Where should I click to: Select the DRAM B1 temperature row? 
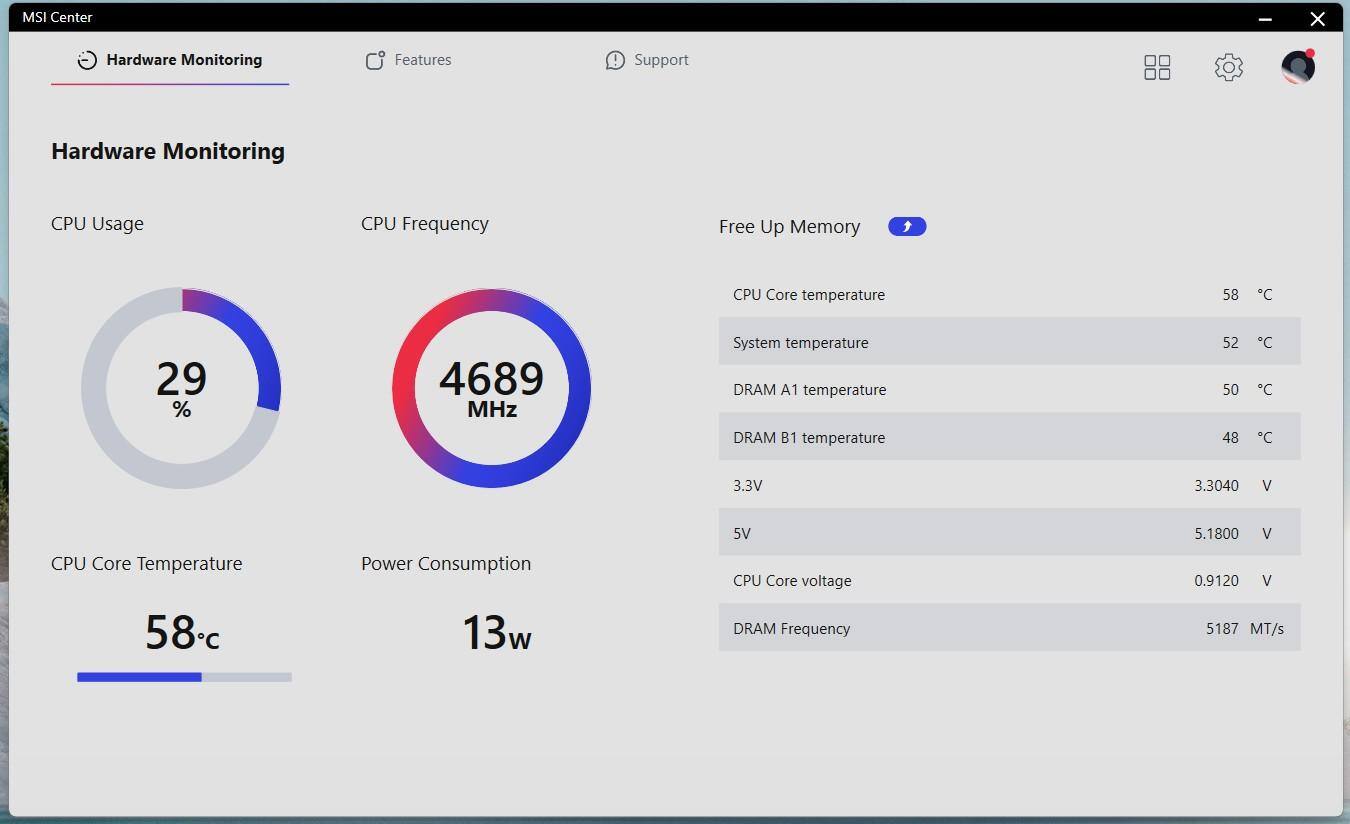(1009, 437)
